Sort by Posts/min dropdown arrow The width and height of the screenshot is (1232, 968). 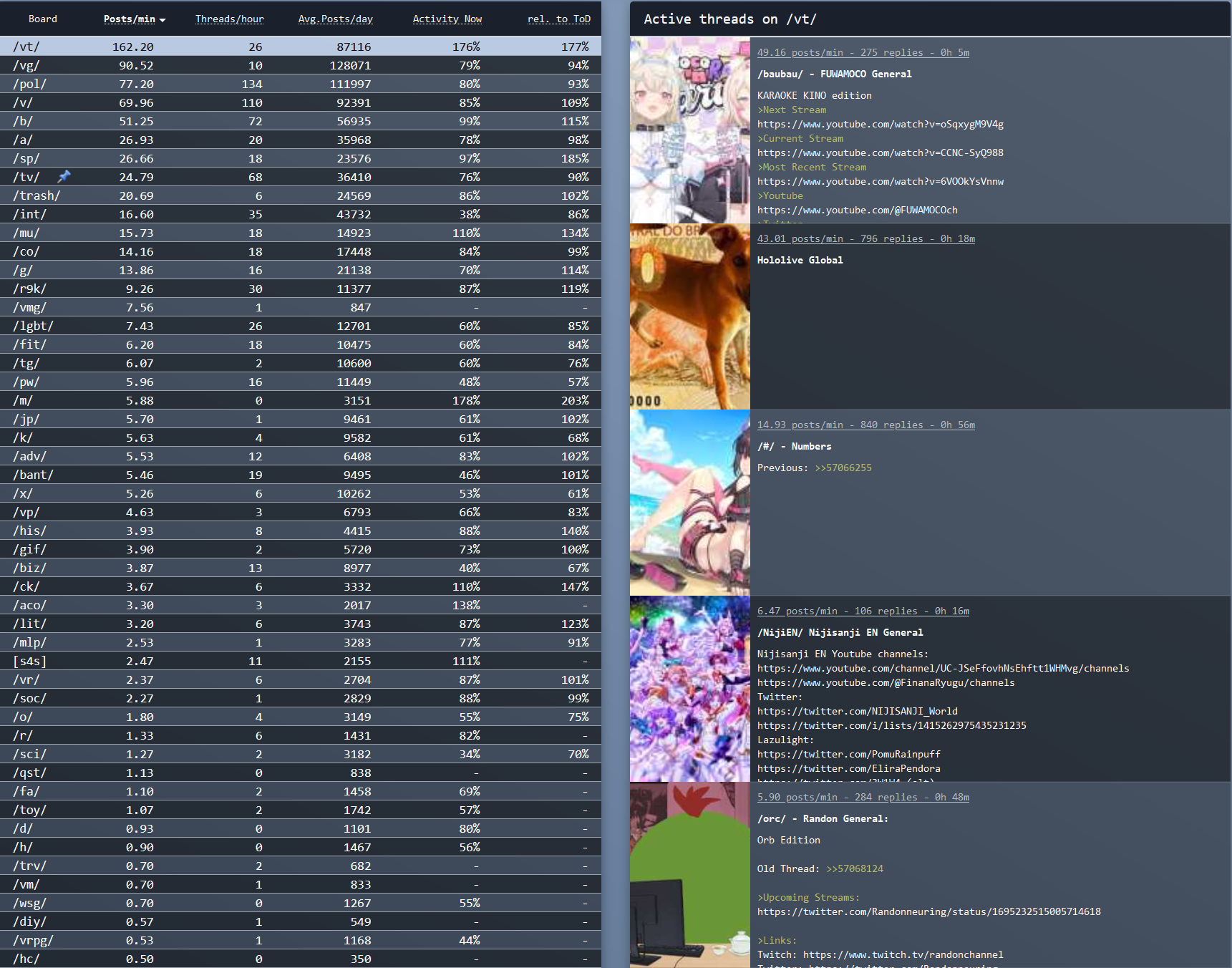click(163, 20)
